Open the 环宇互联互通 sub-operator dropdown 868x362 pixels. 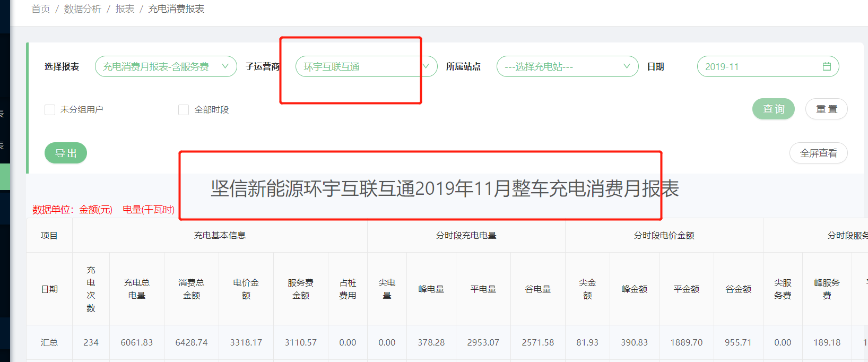tap(366, 66)
